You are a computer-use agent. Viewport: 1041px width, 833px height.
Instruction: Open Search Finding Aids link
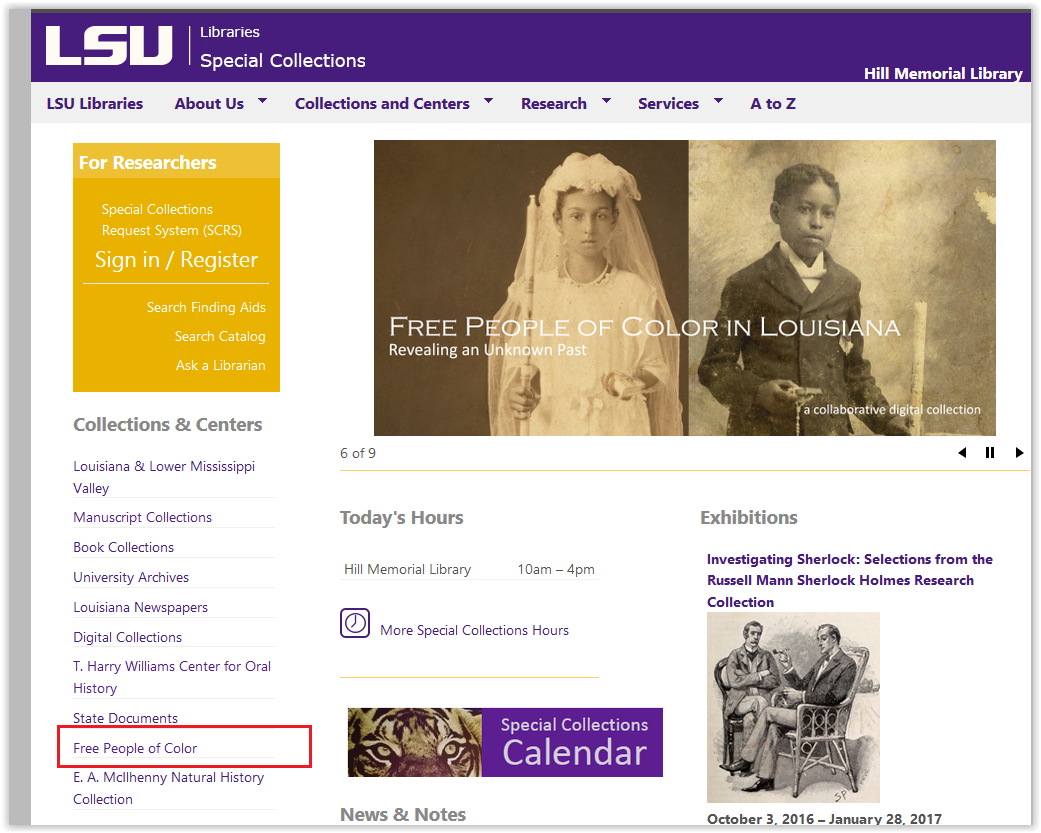(x=206, y=307)
